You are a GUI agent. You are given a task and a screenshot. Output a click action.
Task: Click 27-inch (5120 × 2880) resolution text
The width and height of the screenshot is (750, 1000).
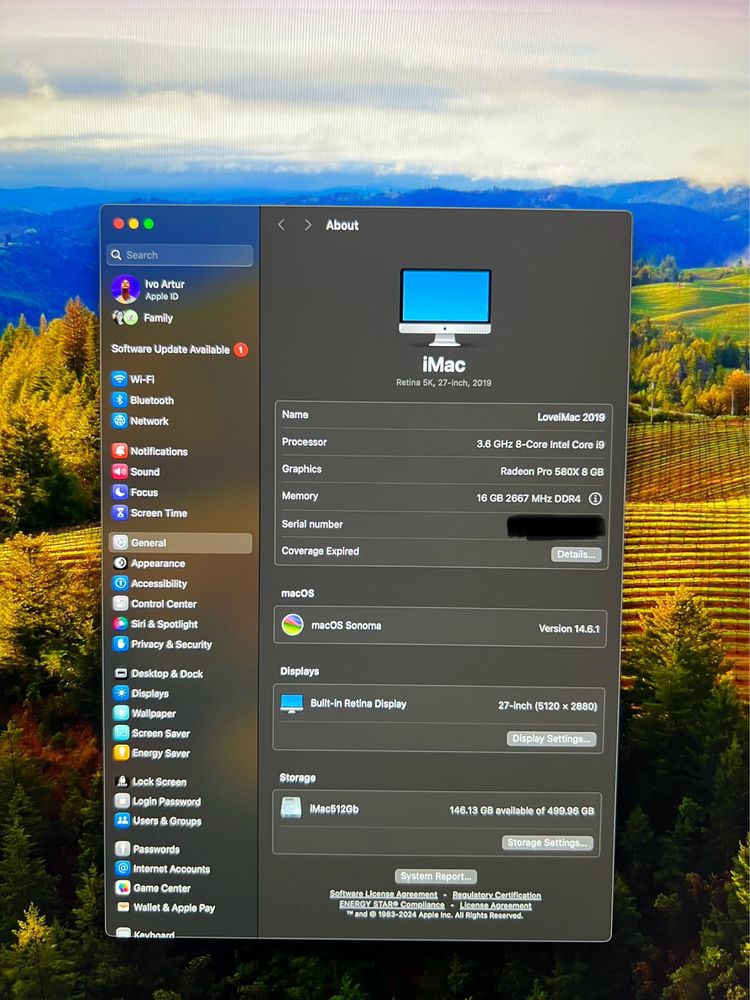point(547,706)
